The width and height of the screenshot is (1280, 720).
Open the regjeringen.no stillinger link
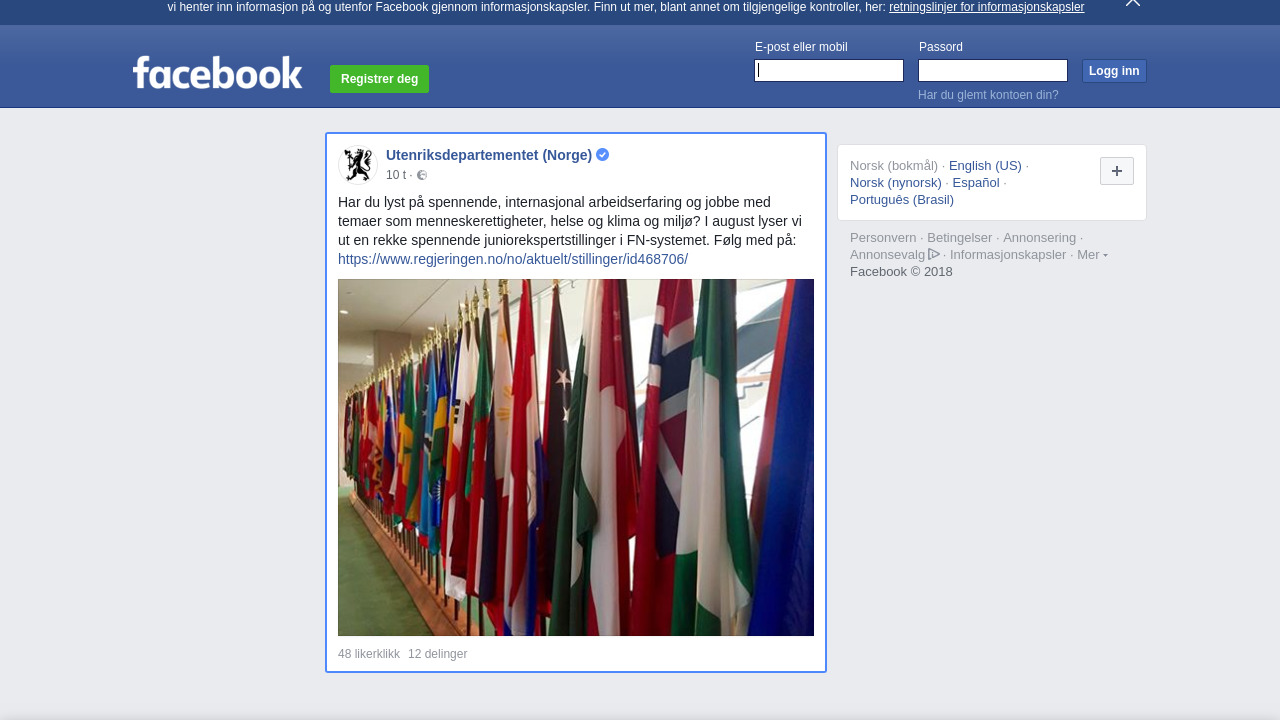[513, 259]
